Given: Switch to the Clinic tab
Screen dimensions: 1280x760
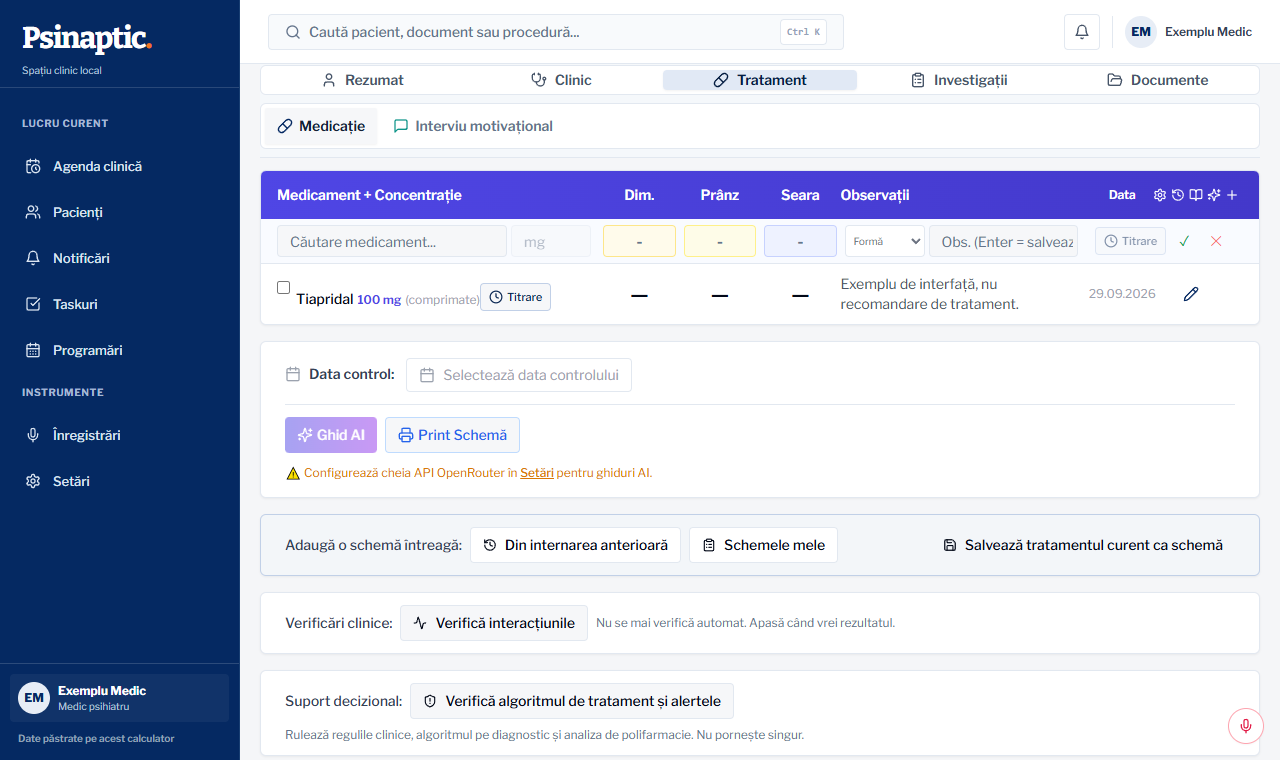Looking at the screenshot, I should pos(561,80).
